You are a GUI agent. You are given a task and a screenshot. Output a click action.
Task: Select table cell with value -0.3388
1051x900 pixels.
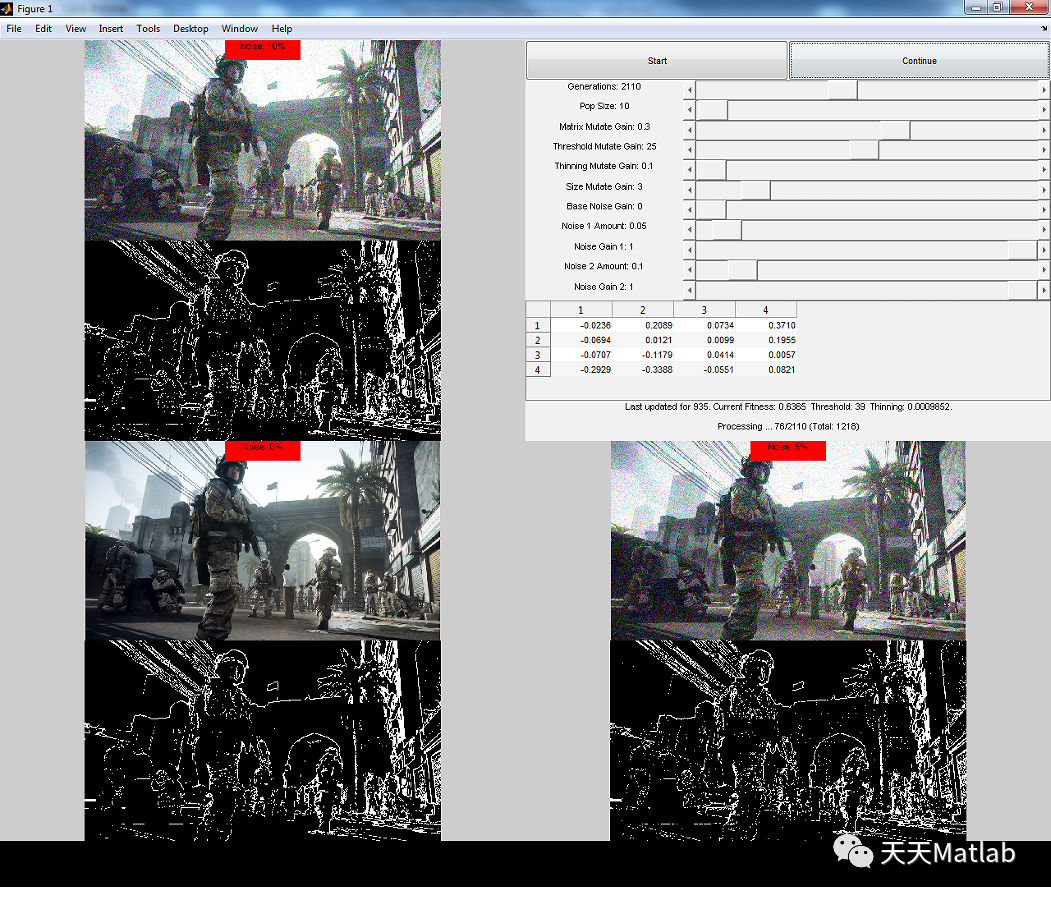coord(643,370)
